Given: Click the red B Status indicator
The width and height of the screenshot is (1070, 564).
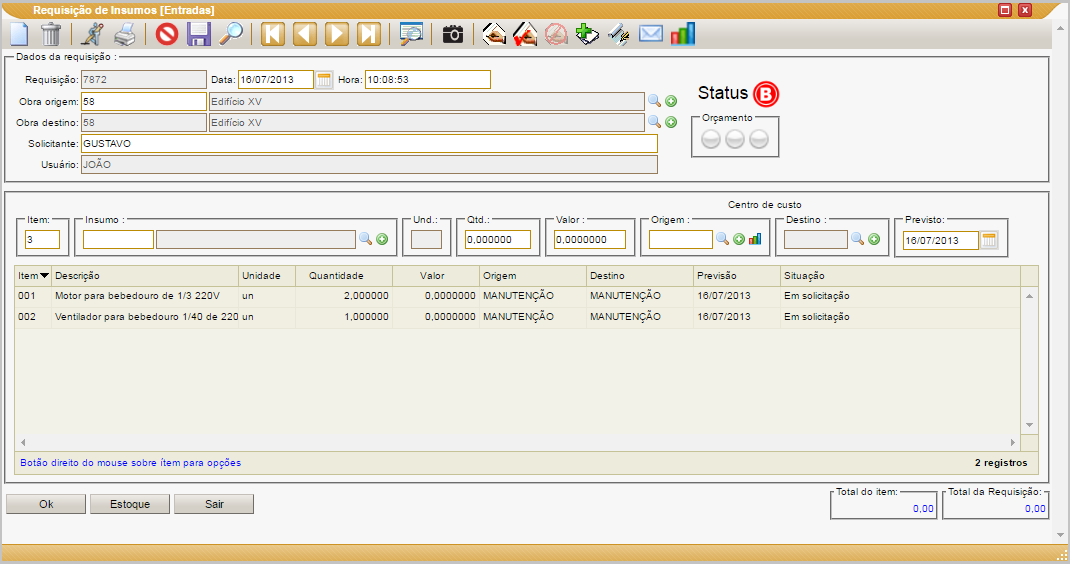Looking at the screenshot, I should click(766, 94).
